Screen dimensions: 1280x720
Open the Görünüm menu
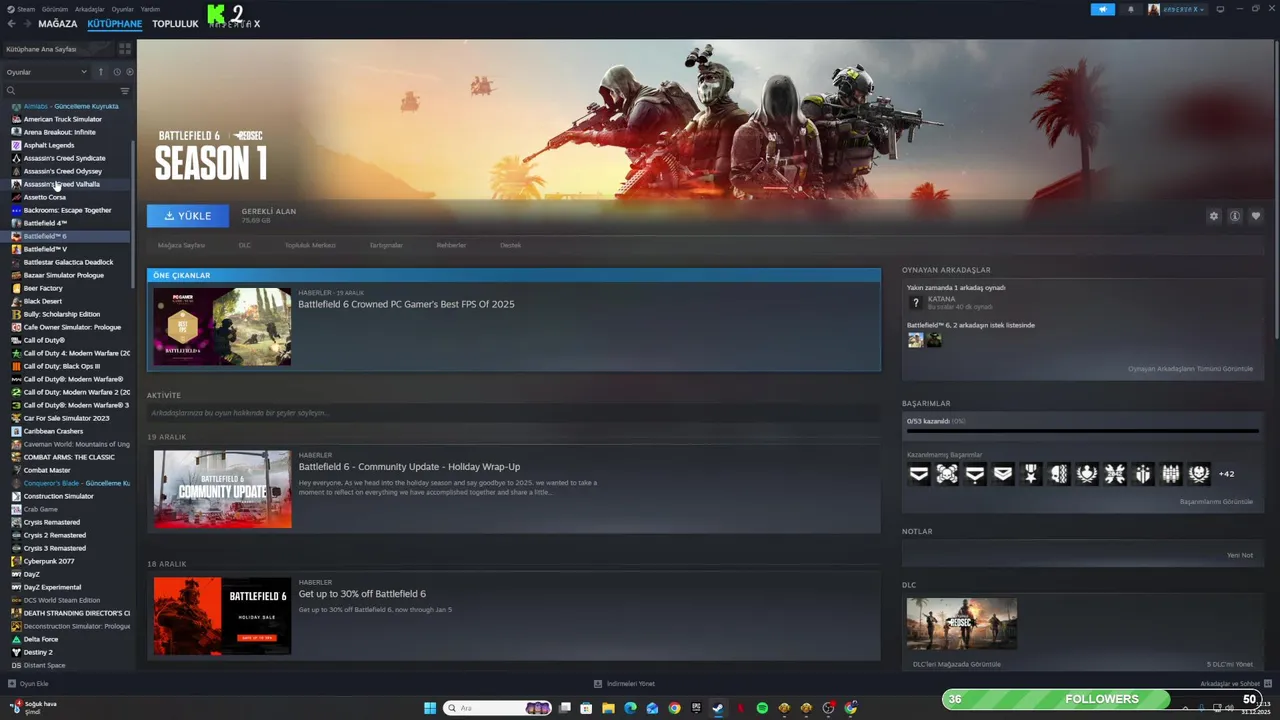tap(55, 9)
